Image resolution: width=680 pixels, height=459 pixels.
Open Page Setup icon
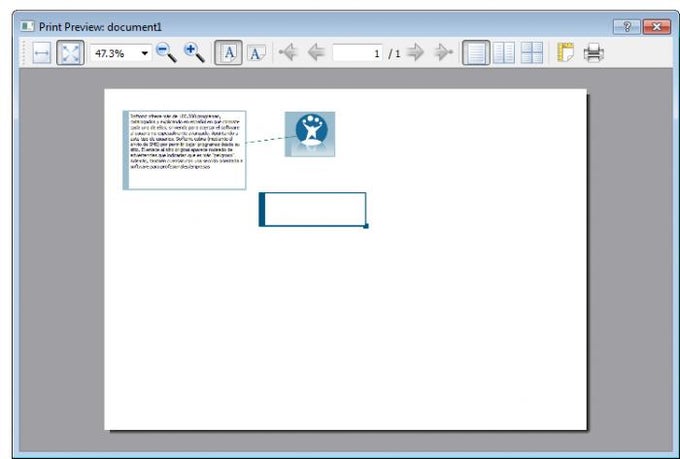[565, 53]
